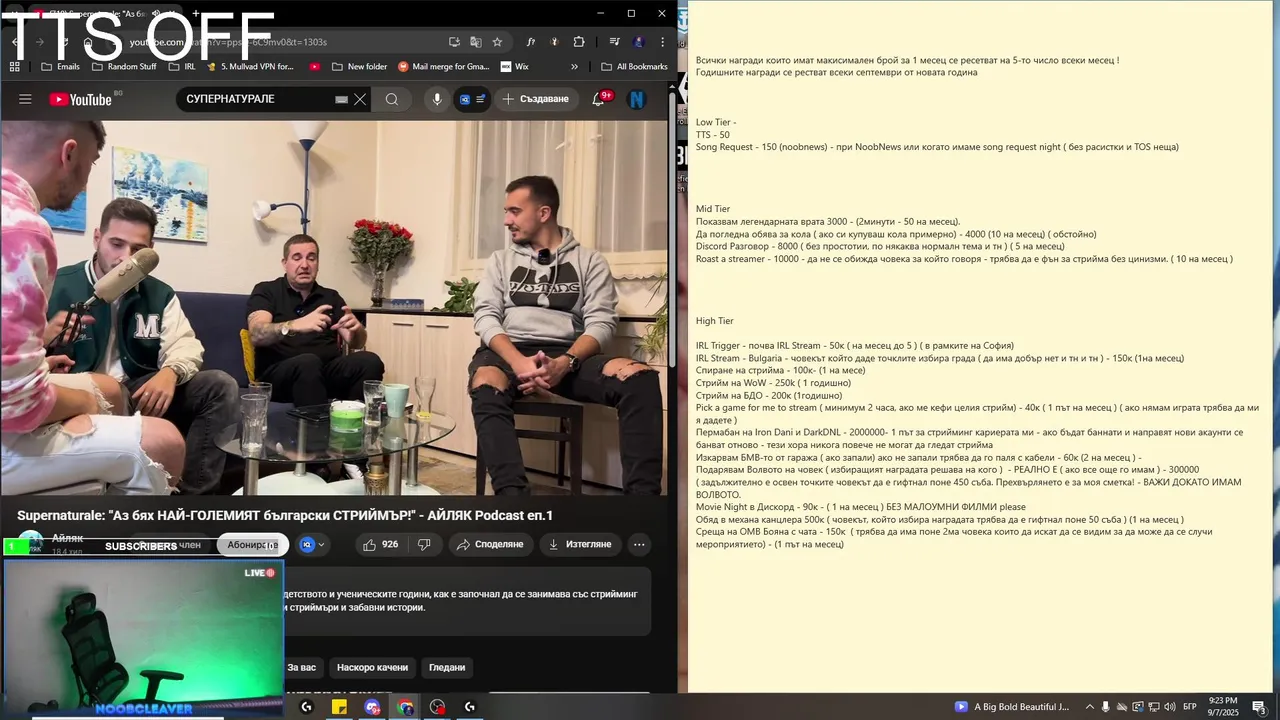Screen dimensions: 1280x720
Task: Click the 'Изтегляне' download button
Action: (x=580, y=544)
